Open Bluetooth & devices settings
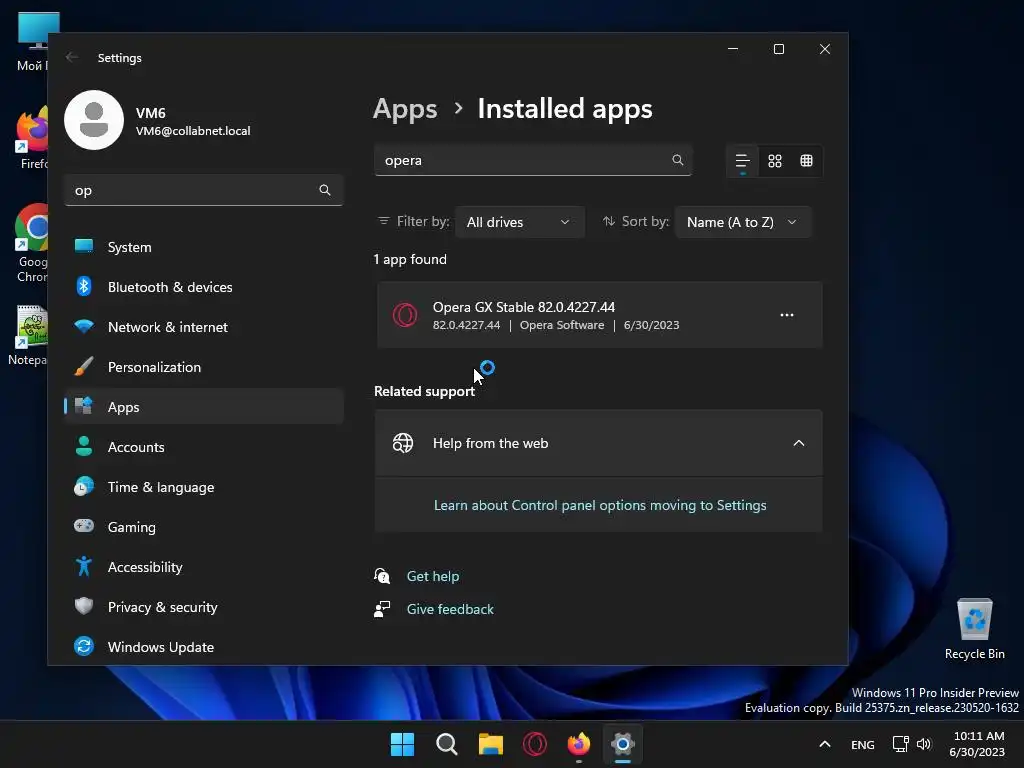Viewport: 1024px width, 768px height. coord(204,287)
